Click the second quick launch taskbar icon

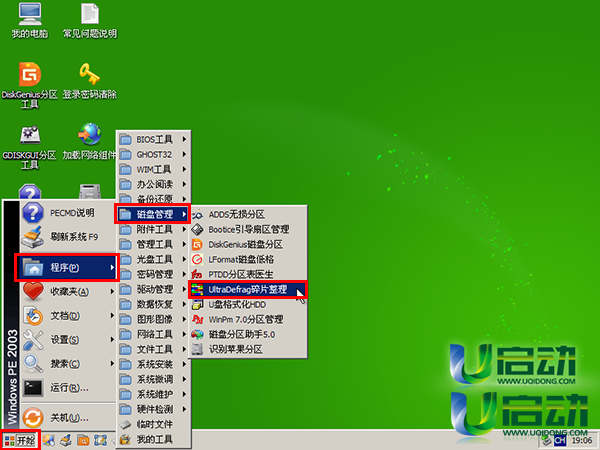click(66, 440)
